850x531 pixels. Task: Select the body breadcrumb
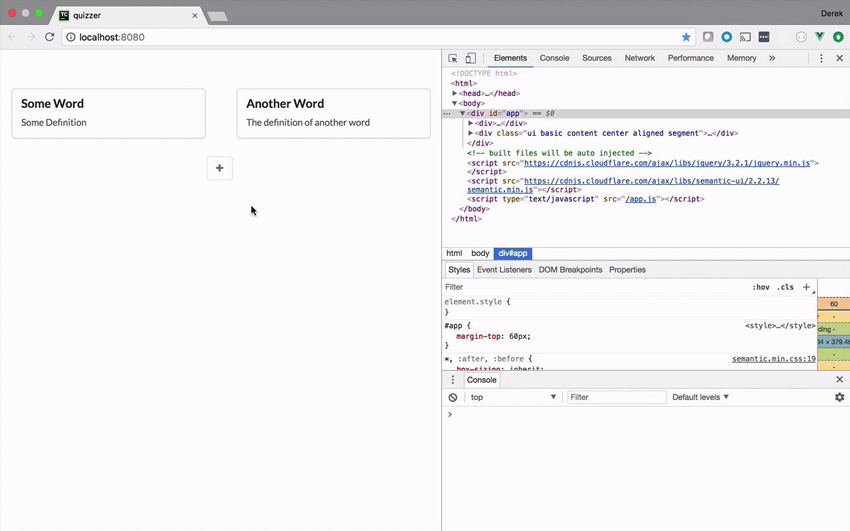click(480, 253)
